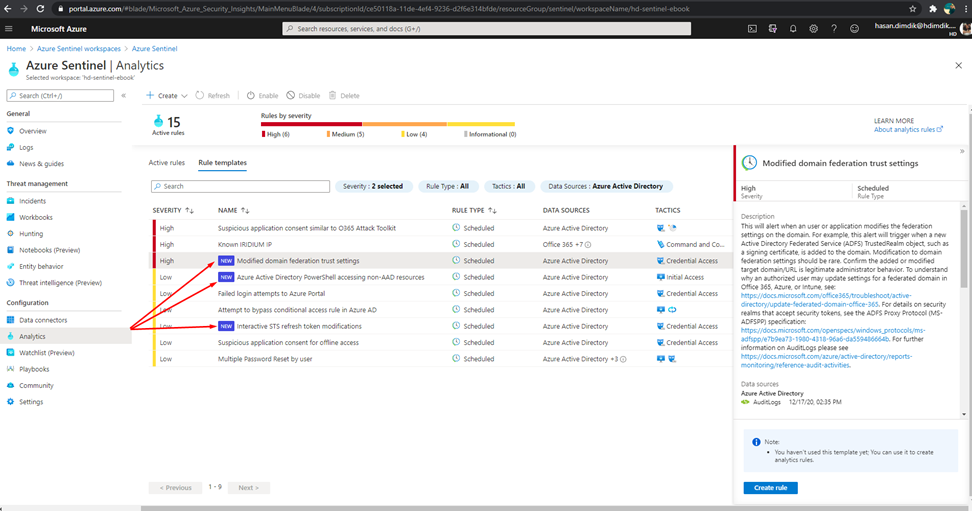Expand the Create dropdown
Viewport: 972px width, 511px height.
click(167, 96)
